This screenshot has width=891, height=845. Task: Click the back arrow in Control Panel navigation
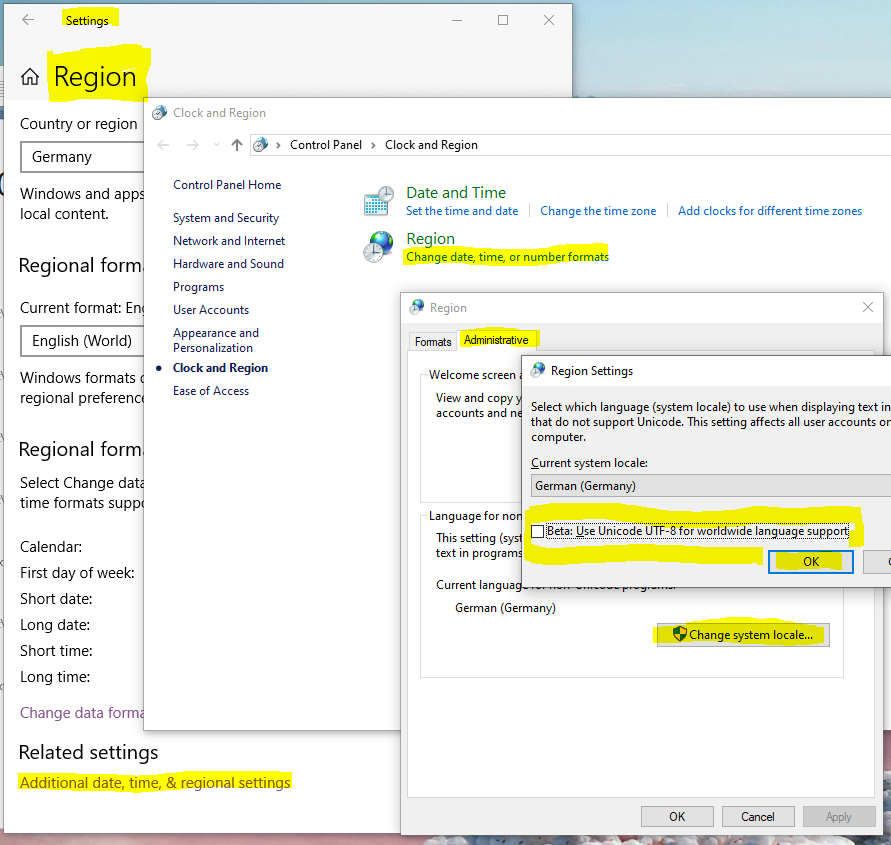(163, 145)
